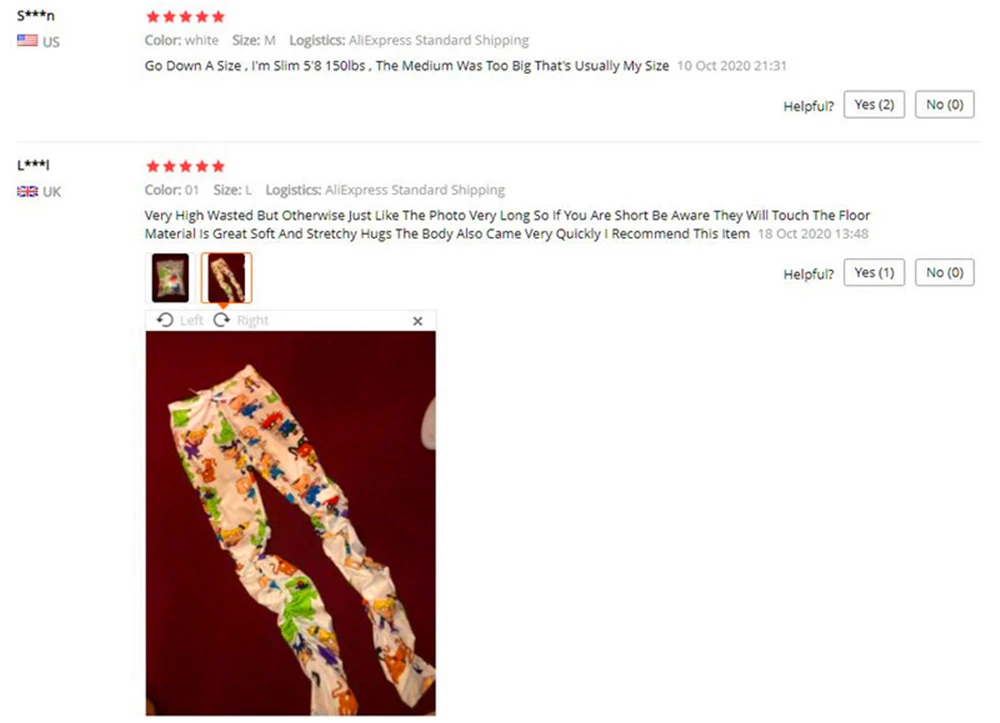Click the rotate right icon
Image resolution: width=1000 pixels, height=723 pixels.
tap(221, 319)
